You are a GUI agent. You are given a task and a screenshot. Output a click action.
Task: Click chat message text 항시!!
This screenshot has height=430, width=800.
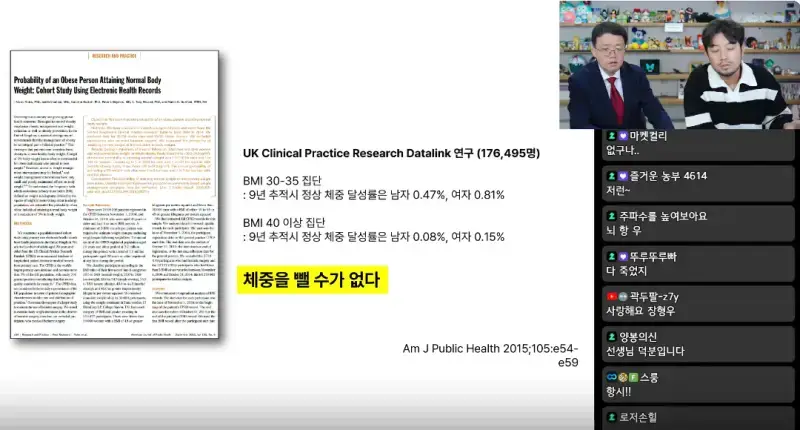[618, 391]
